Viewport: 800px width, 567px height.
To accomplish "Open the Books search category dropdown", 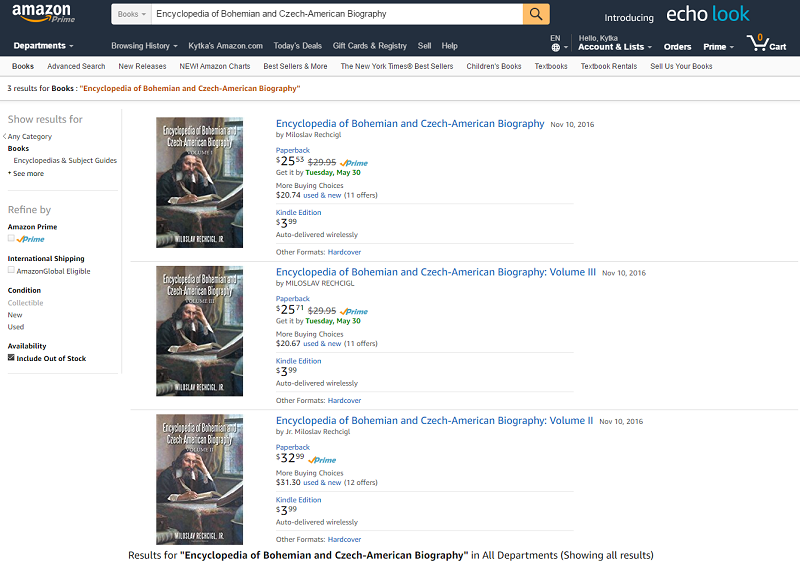I will click(131, 15).
